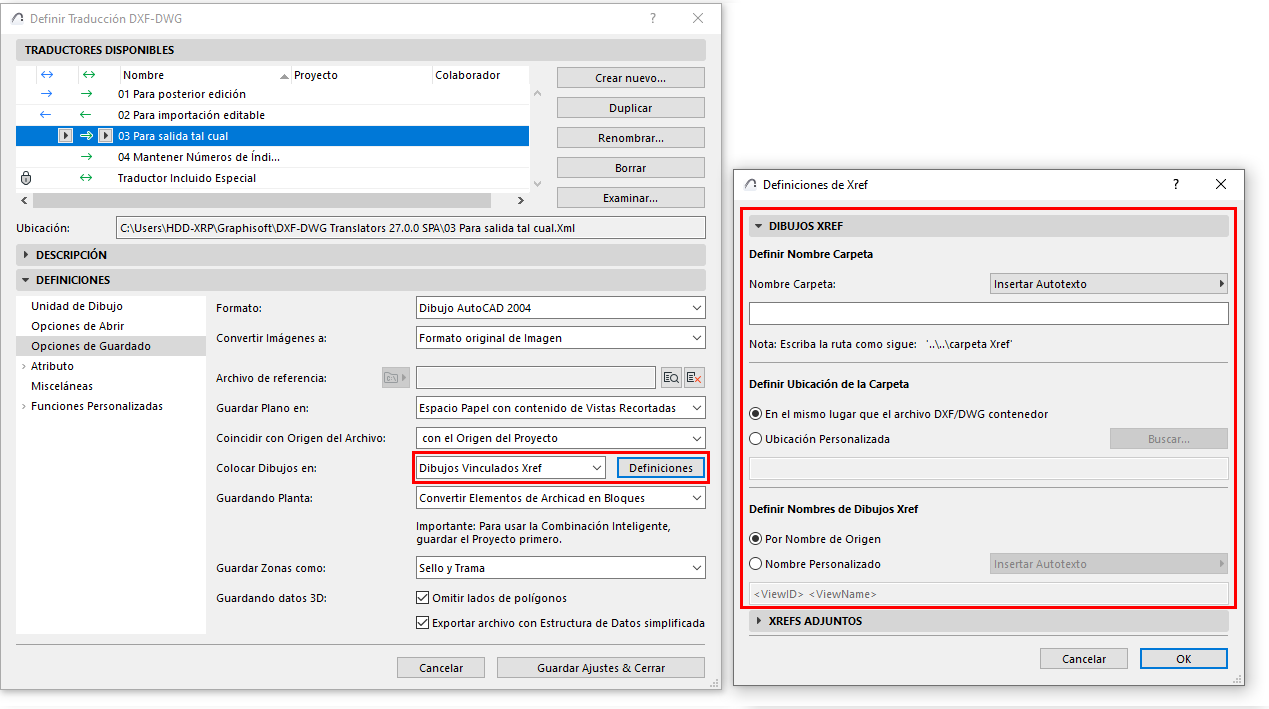
Task: Expand the Atributo tree item
Action: click(x=23, y=366)
